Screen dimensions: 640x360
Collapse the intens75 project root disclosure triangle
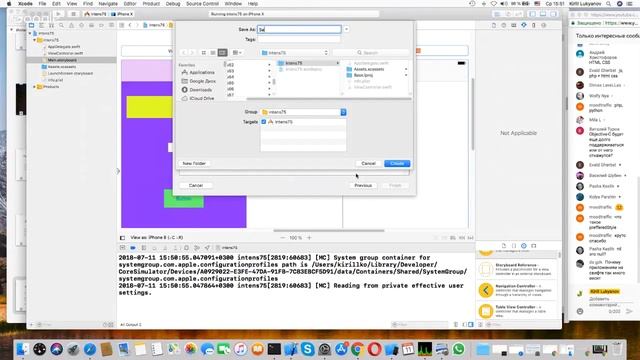tap(30, 33)
